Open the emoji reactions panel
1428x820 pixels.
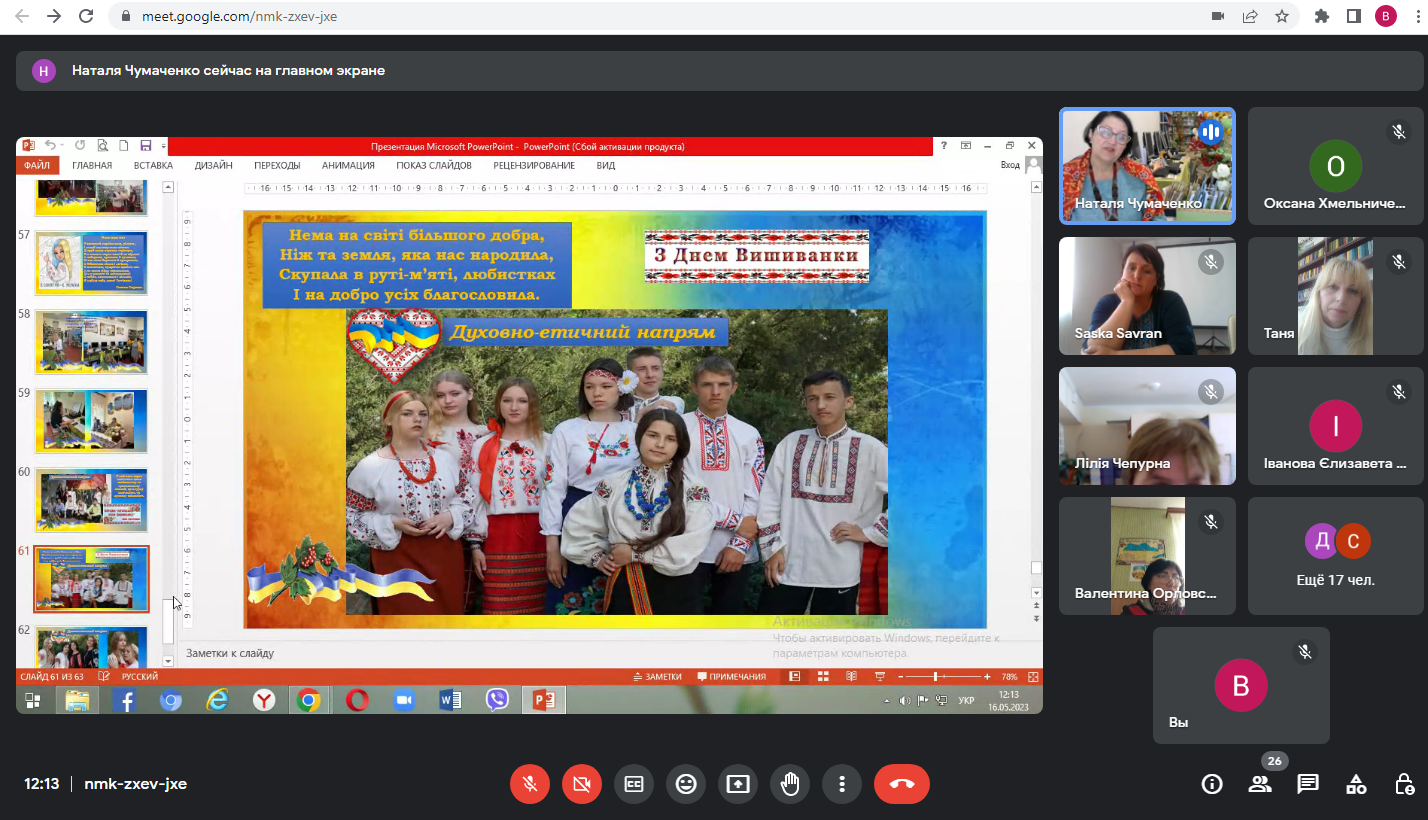coord(686,784)
